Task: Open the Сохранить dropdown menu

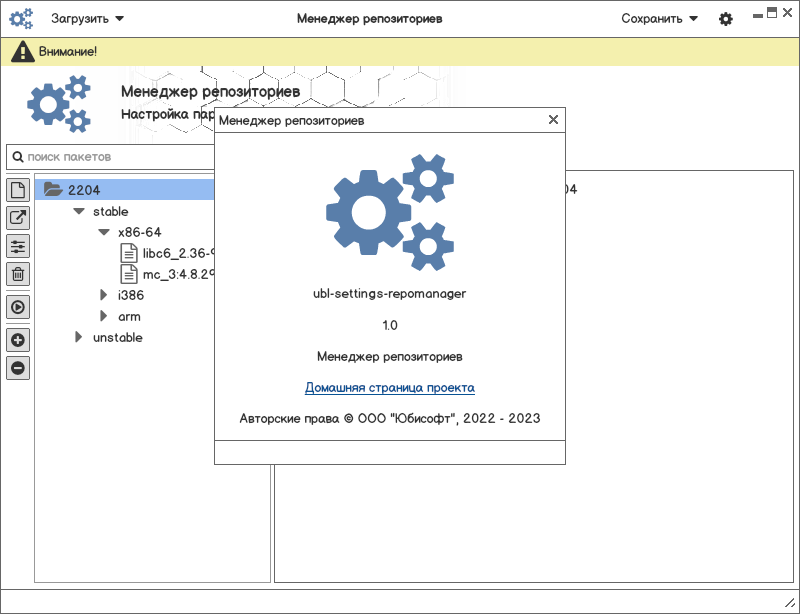Action: 659,18
